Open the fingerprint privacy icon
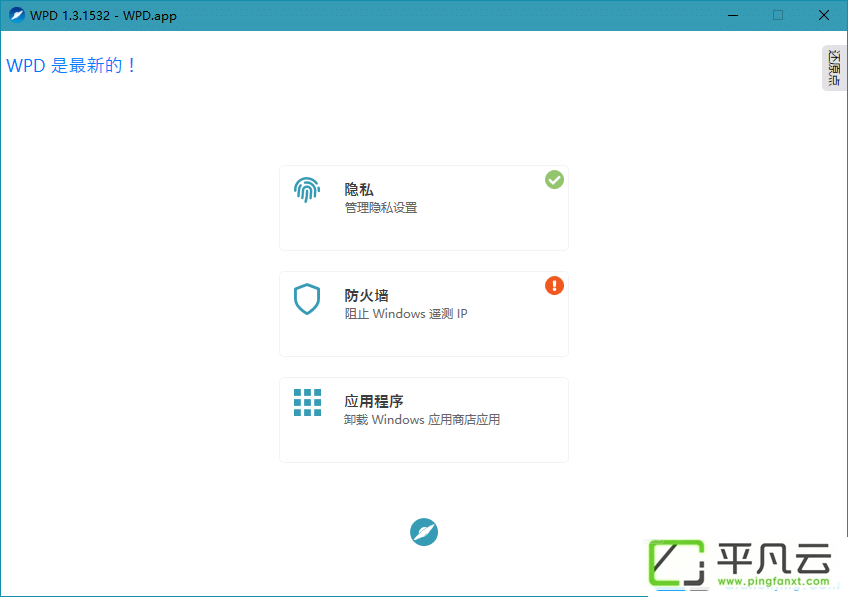 pos(307,190)
